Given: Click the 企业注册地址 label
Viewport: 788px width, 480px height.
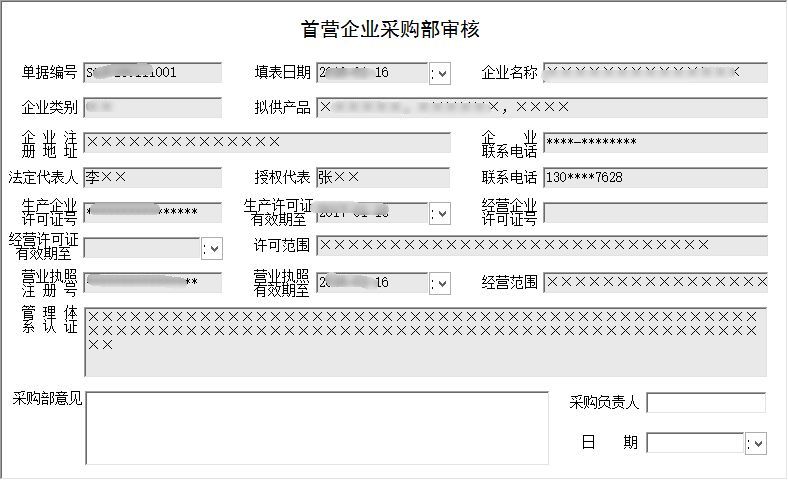Looking at the screenshot, I should coord(49,144).
